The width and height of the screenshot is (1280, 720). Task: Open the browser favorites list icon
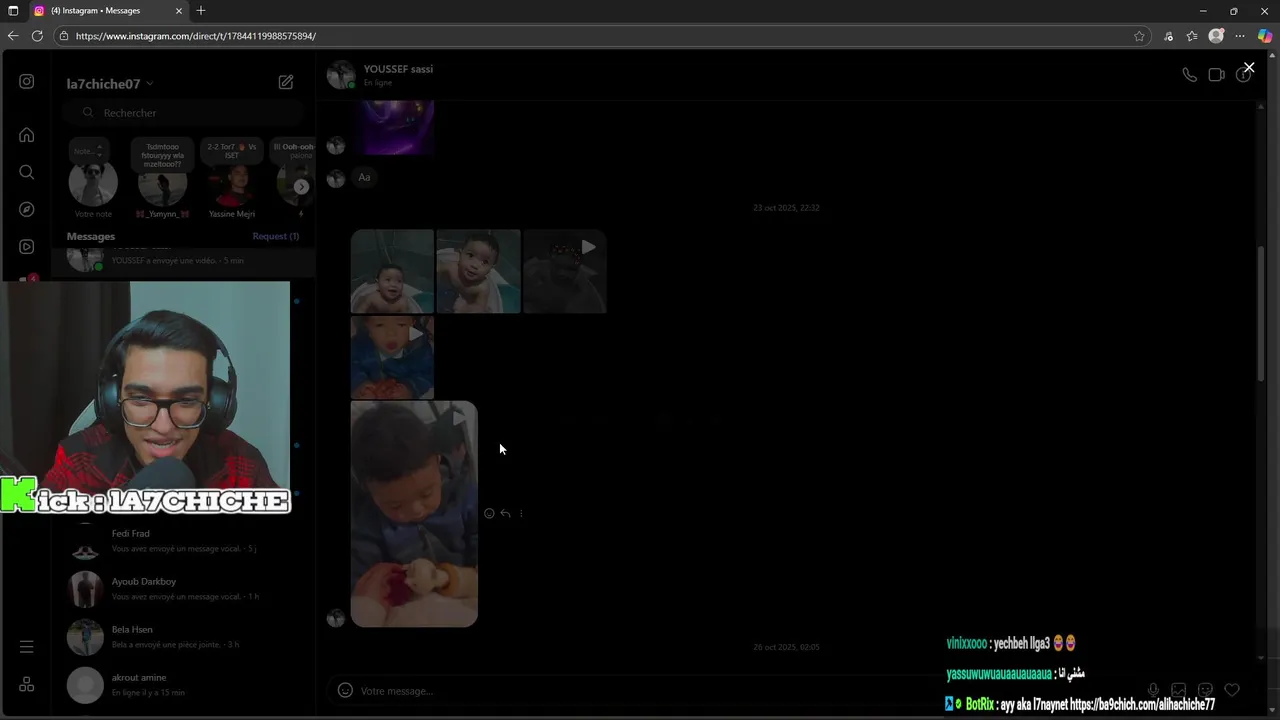pos(1192,36)
